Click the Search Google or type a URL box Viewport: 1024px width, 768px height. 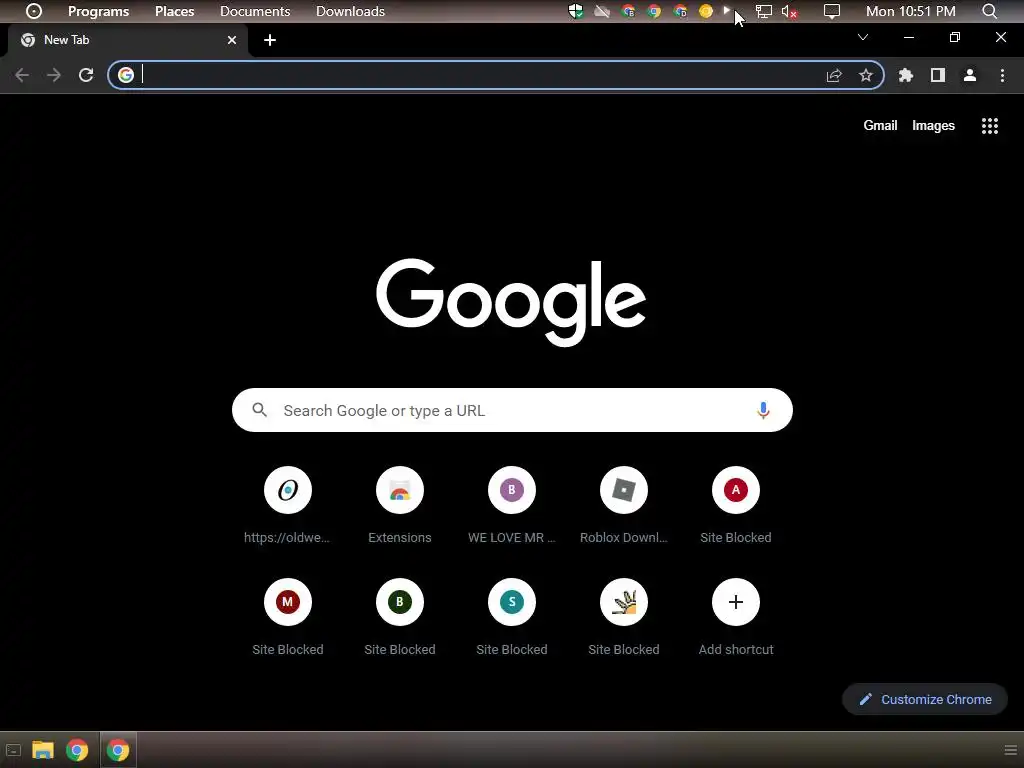(x=512, y=410)
